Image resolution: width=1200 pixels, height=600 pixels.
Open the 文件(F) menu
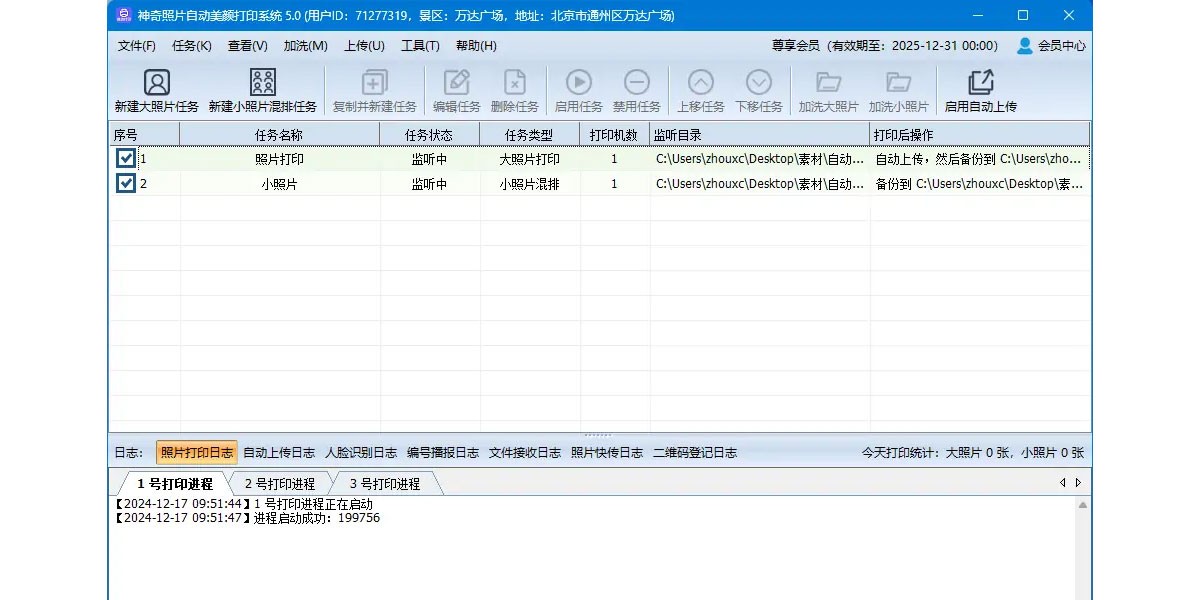pos(137,46)
